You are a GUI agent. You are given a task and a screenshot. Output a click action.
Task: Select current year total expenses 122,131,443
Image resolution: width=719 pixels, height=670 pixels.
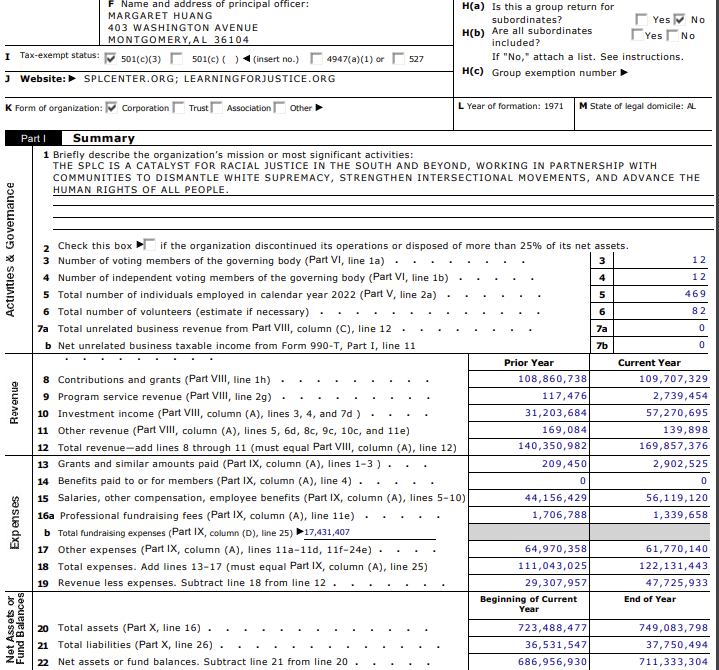pyautogui.click(x=674, y=565)
